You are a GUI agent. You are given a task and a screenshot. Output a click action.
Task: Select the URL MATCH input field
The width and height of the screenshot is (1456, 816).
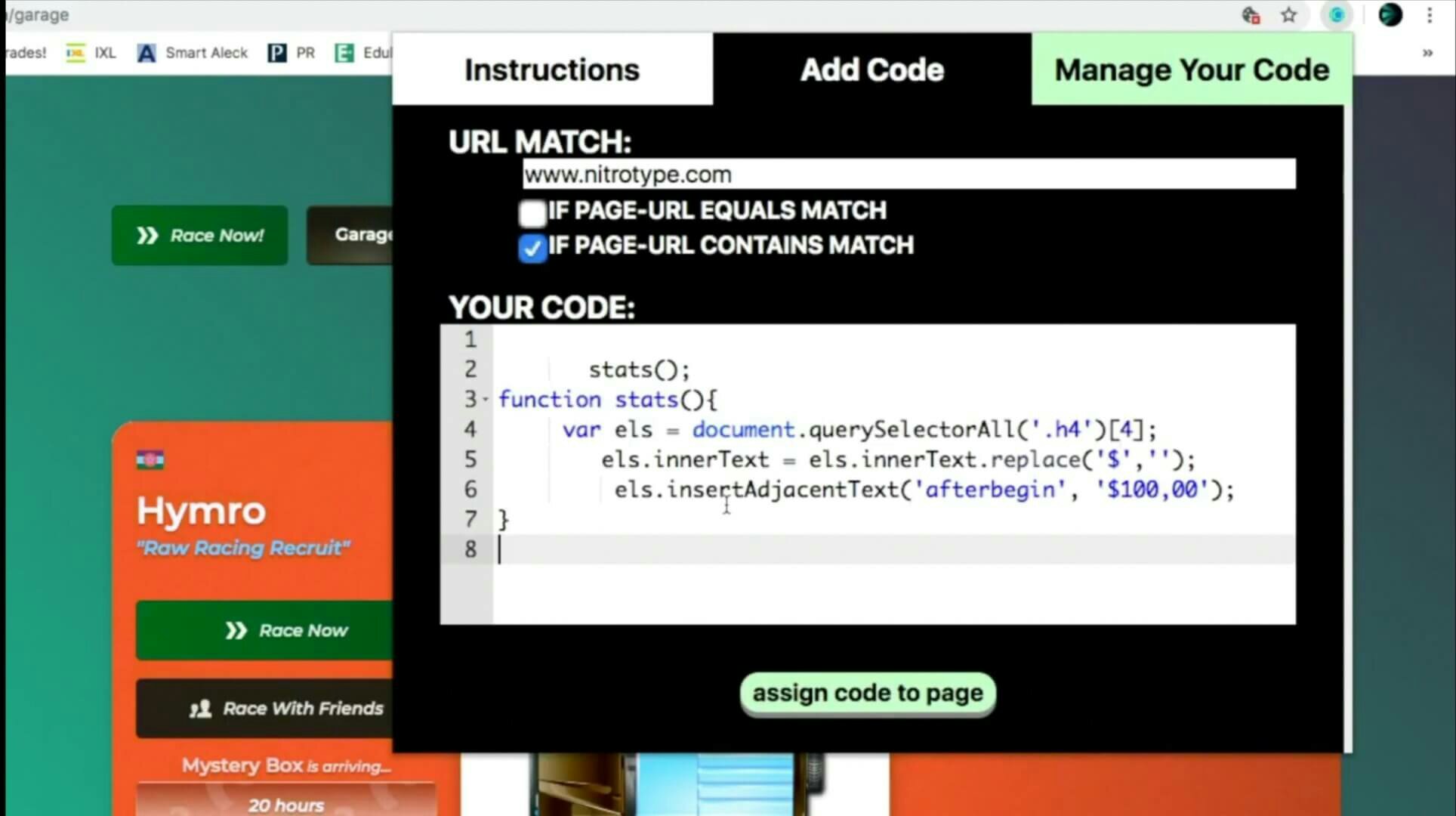[x=906, y=174]
